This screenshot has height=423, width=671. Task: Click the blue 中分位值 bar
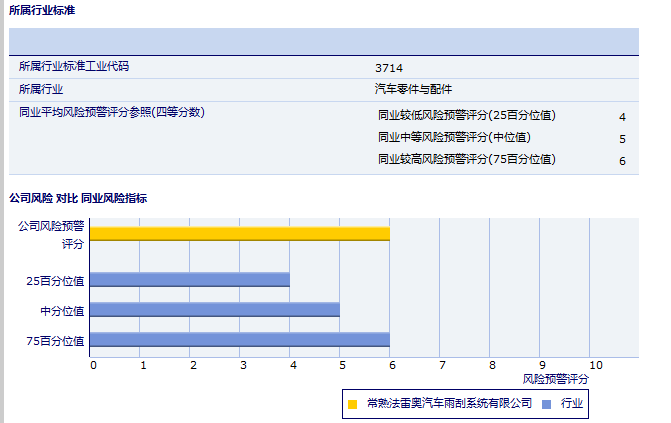pos(215,310)
